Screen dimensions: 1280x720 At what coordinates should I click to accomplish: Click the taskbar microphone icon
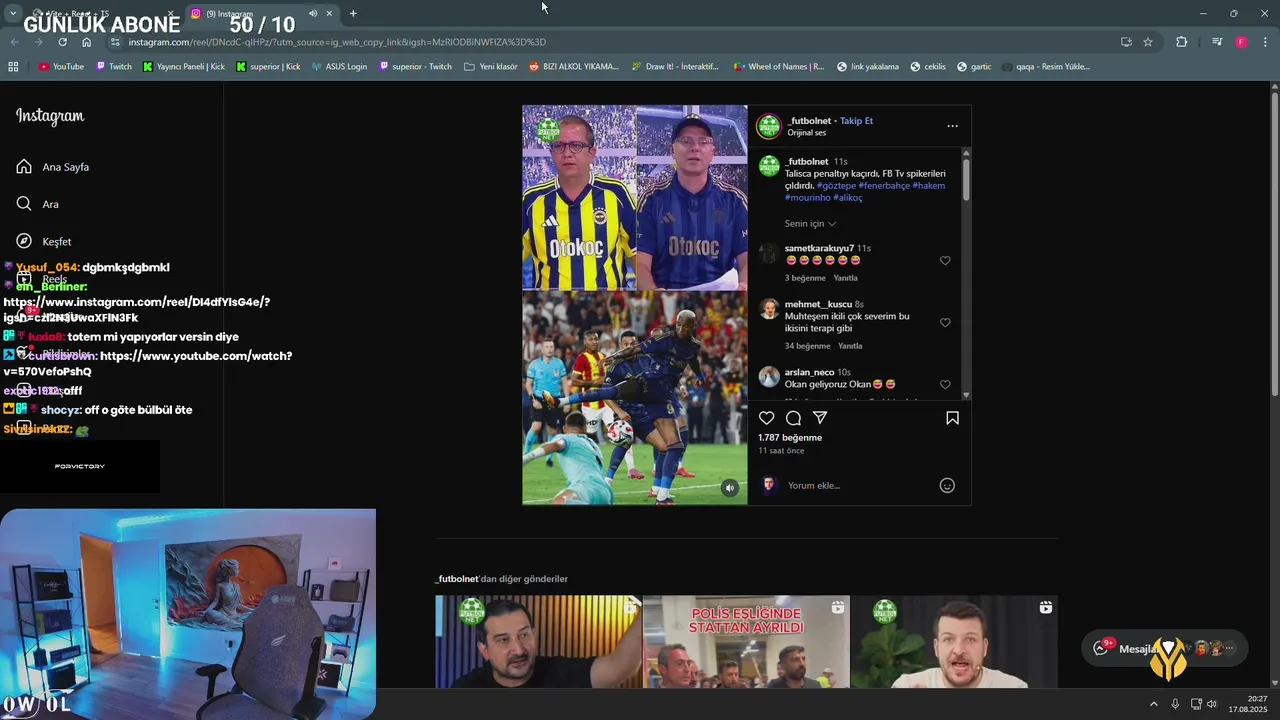point(1175,704)
